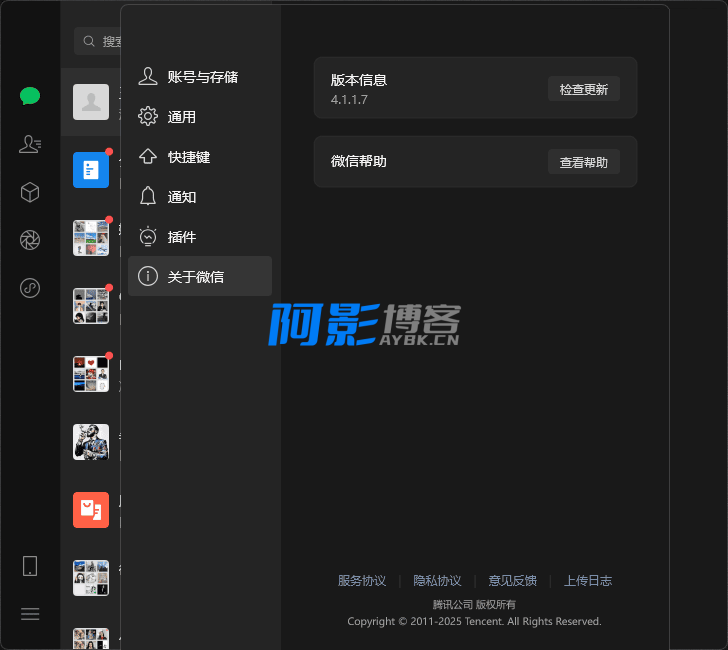
Task: Click the 检查更新 button
Action: 583,89
